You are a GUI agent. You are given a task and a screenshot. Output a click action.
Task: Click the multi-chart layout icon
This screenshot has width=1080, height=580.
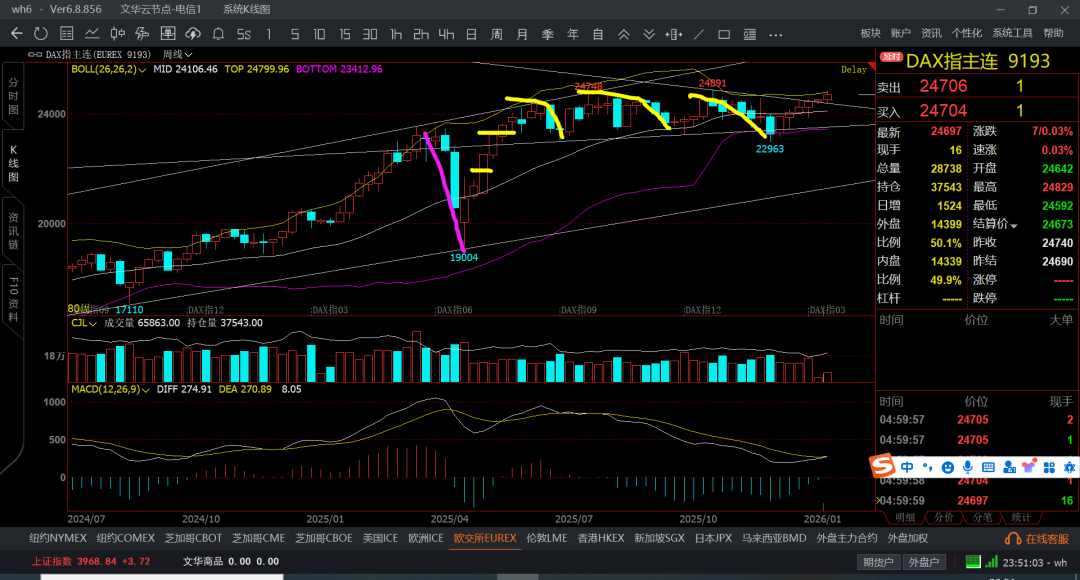(167, 34)
